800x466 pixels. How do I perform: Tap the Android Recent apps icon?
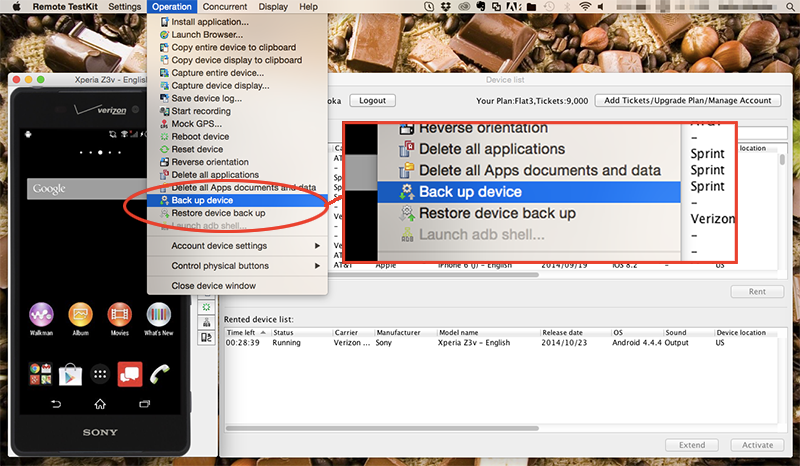(144, 404)
